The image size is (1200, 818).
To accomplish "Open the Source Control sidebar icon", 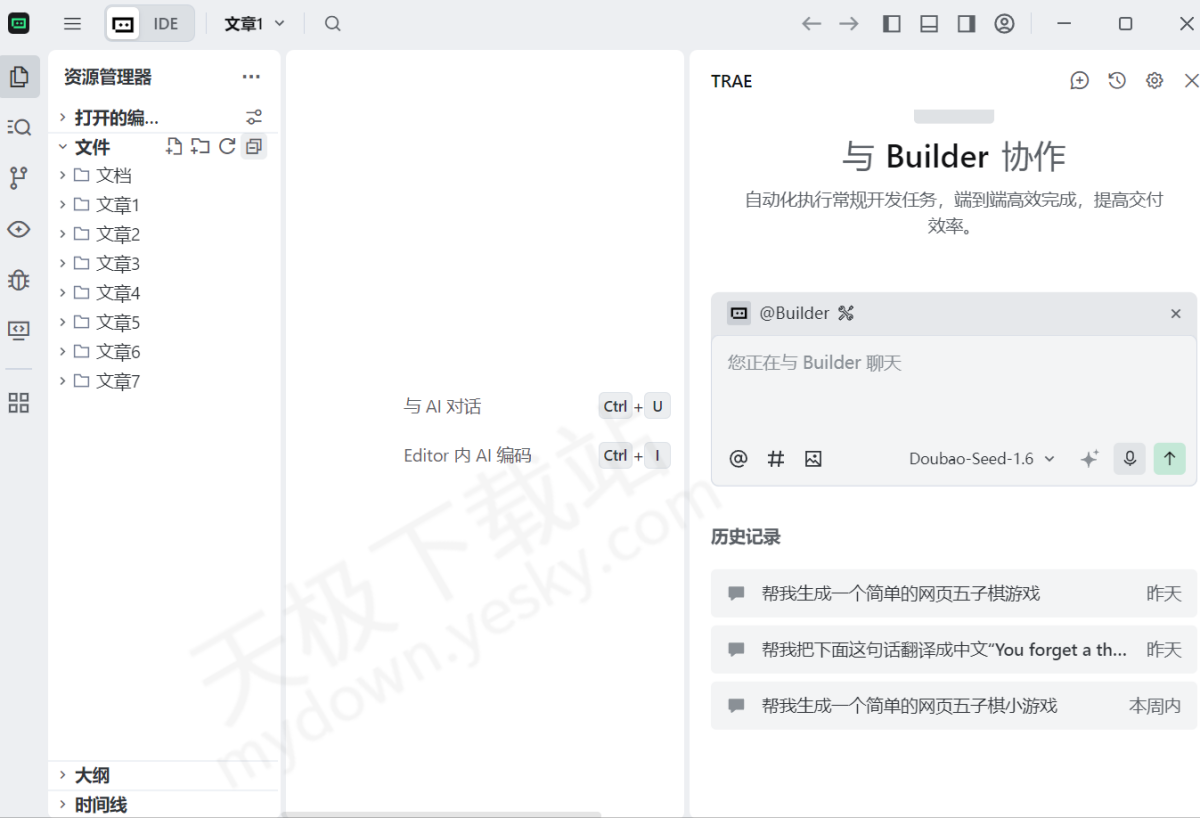I will (x=19, y=178).
